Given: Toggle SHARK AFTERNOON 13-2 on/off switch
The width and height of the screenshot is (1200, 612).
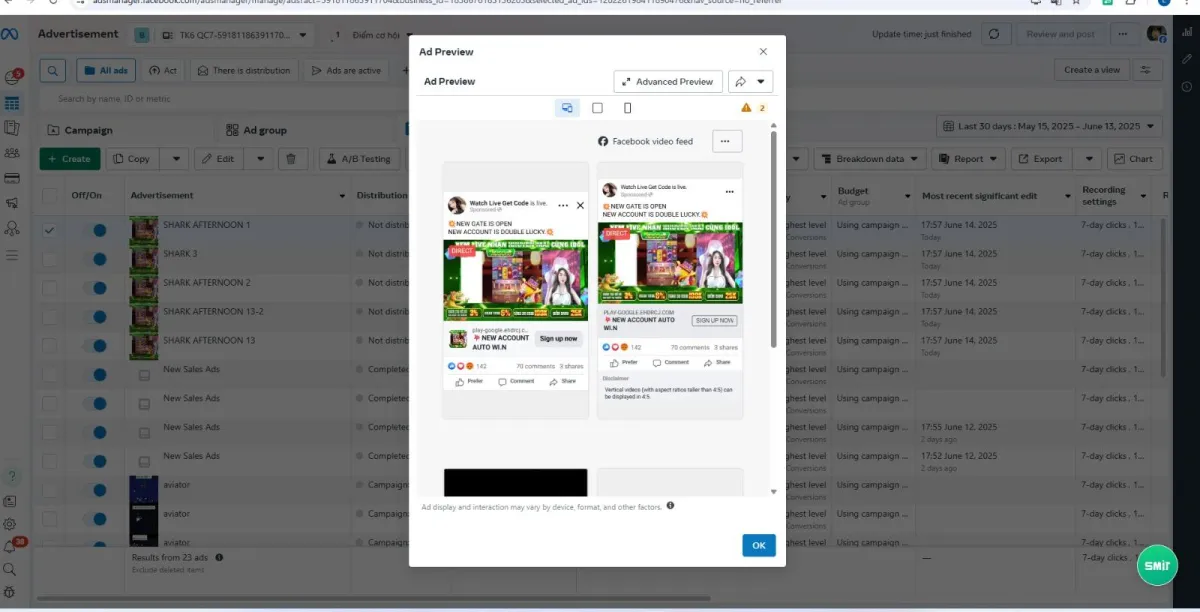Looking at the screenshot, I should coord(94,316).
